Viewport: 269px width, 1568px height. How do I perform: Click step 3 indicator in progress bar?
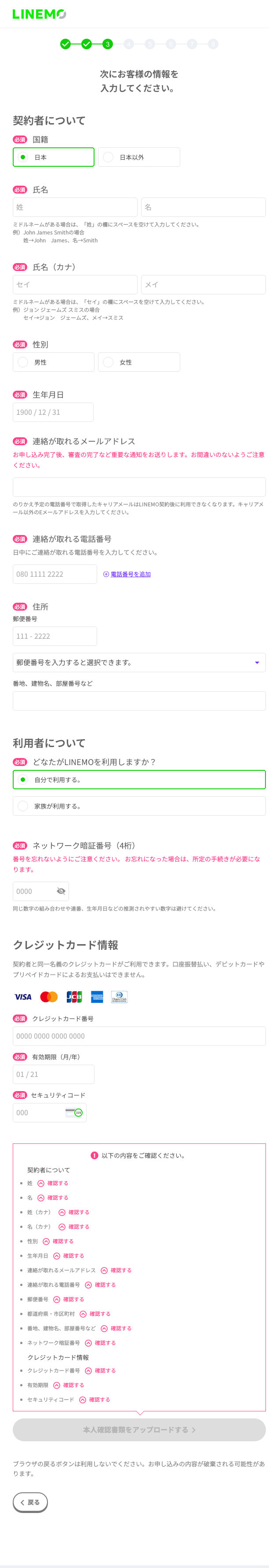coord(108,44)
